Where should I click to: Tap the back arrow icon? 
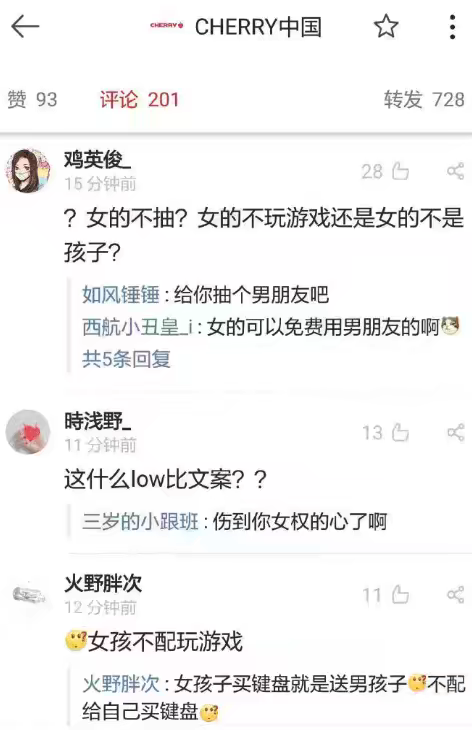click(x=25, y=26)
